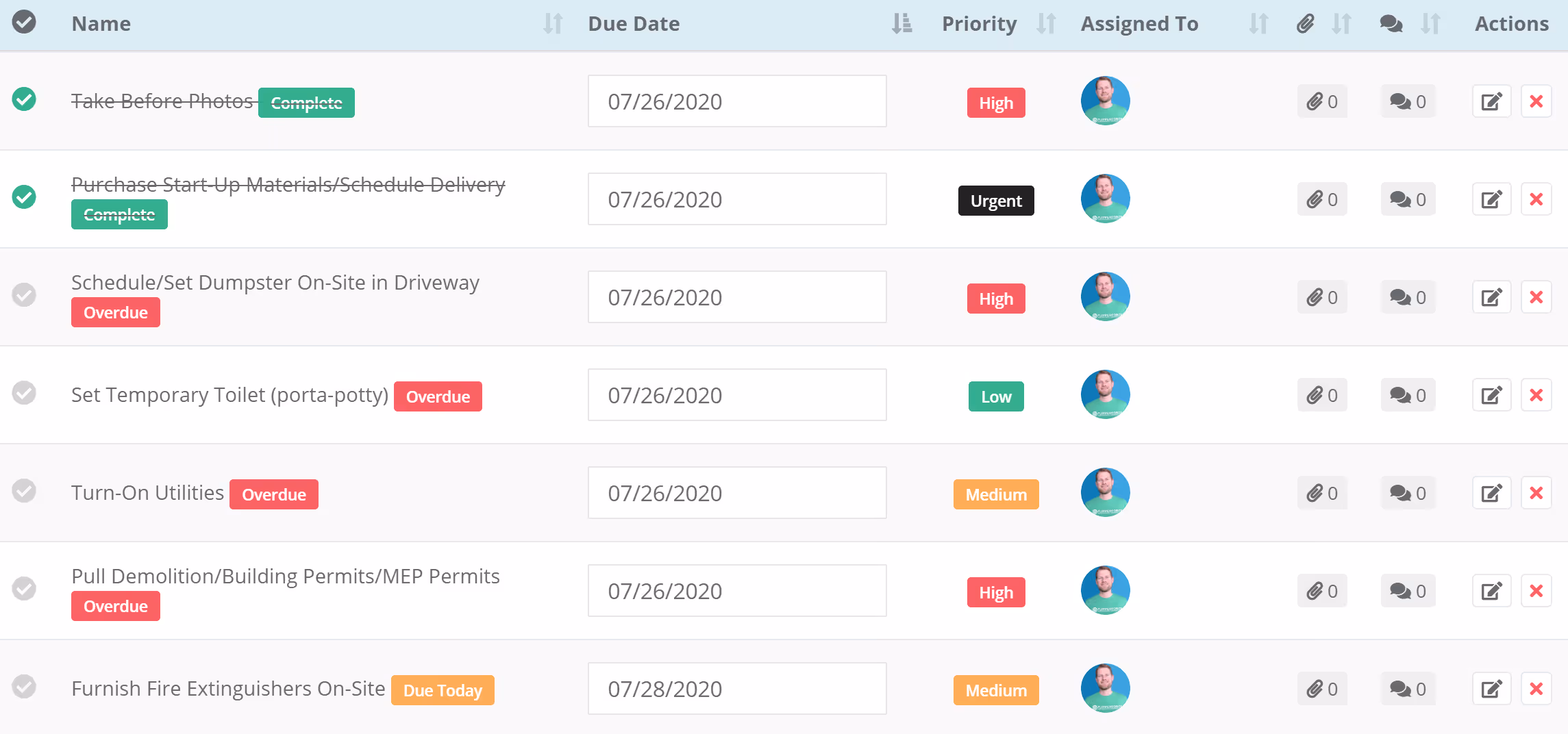Viewport: 1568px width, 734px height.
Task: Mark Schedule/Set Dumpster task as complete
Action: pyautogui.click(x=24, y=295)
